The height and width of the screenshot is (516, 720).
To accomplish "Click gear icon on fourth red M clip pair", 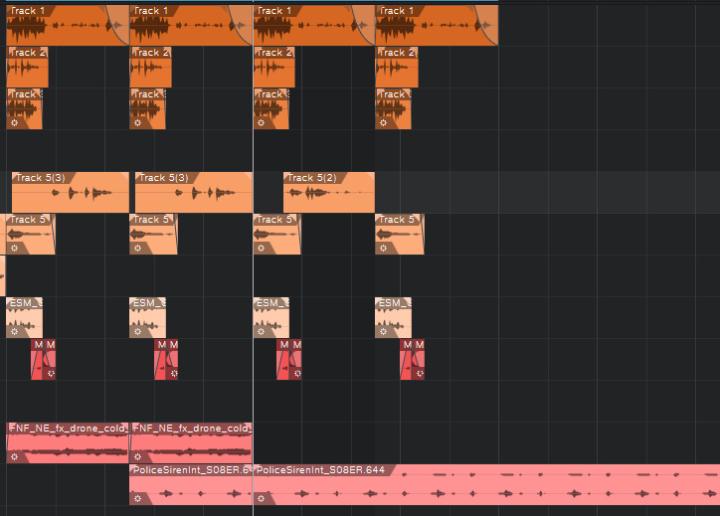I will click(420, 374).
